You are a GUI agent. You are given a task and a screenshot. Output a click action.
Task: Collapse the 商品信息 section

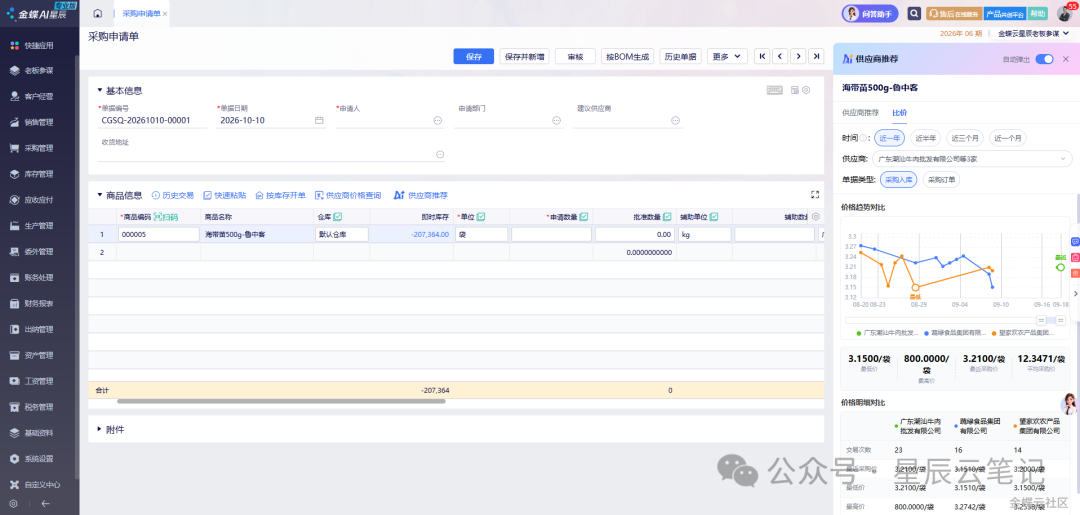pos(99,195)
